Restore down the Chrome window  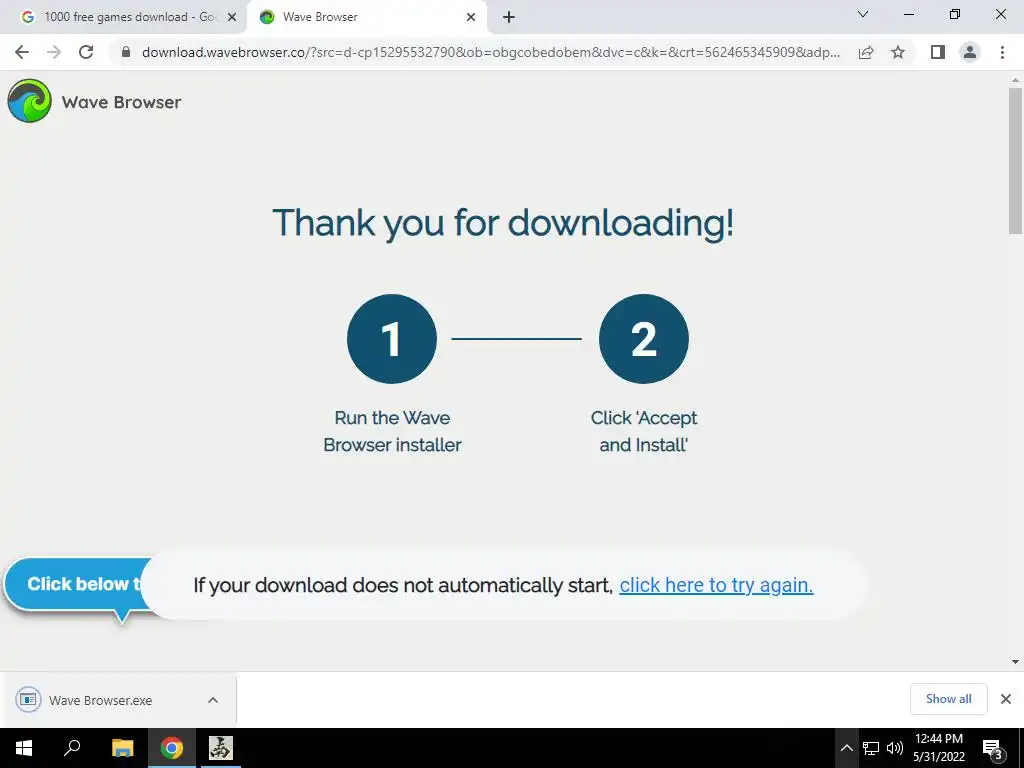[x=955, y=14]
